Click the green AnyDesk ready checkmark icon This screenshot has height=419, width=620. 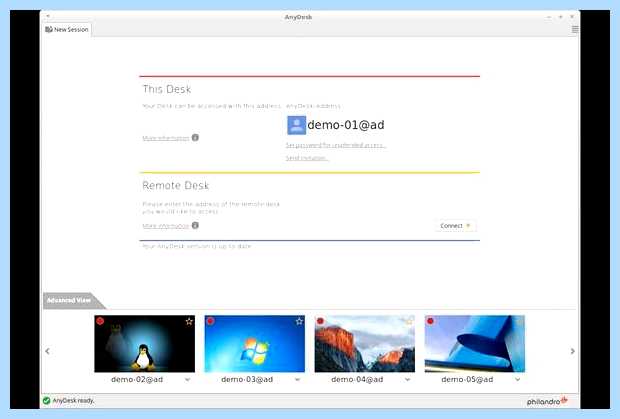pos(46,401)
